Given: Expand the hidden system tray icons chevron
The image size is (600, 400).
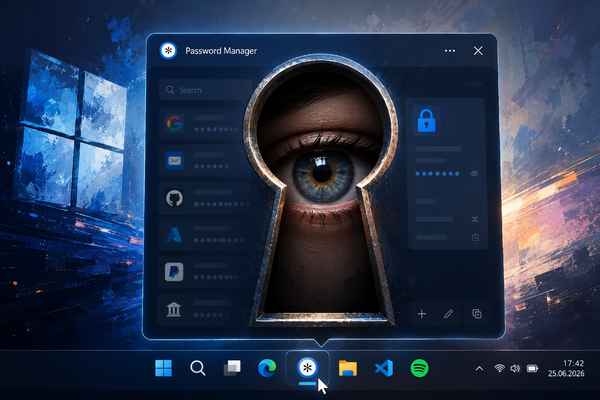Looking at the screenshot, I should pos(479,369).
